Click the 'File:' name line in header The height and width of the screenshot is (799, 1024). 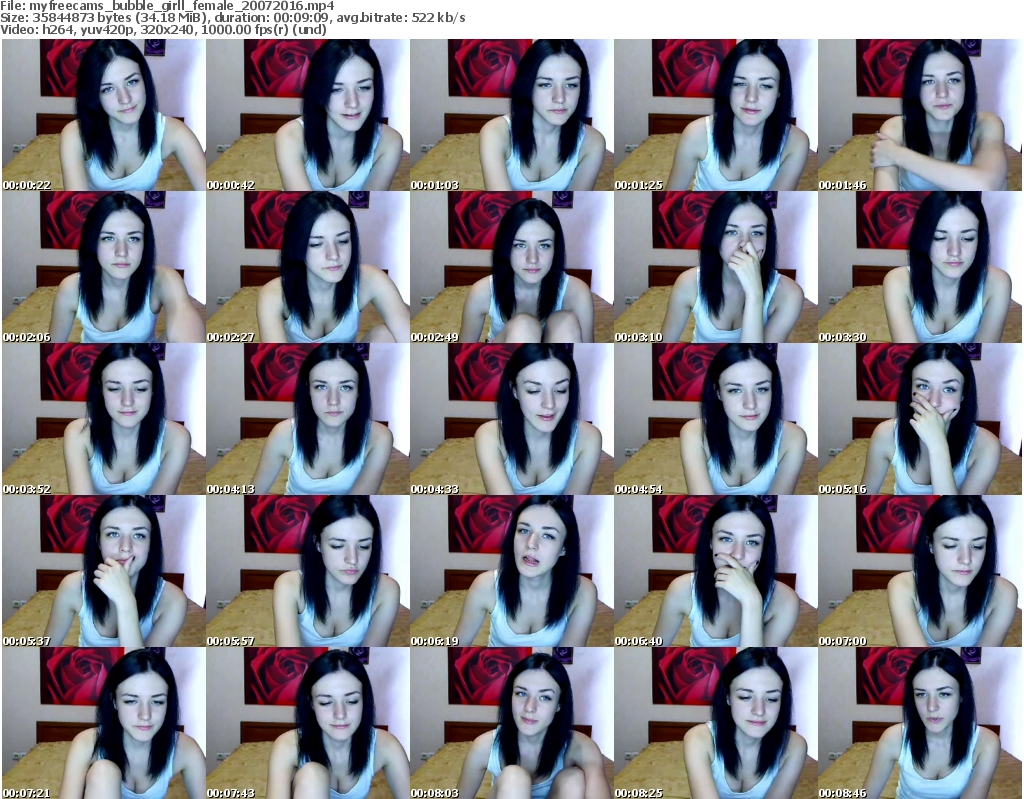[x=167, y=6]
